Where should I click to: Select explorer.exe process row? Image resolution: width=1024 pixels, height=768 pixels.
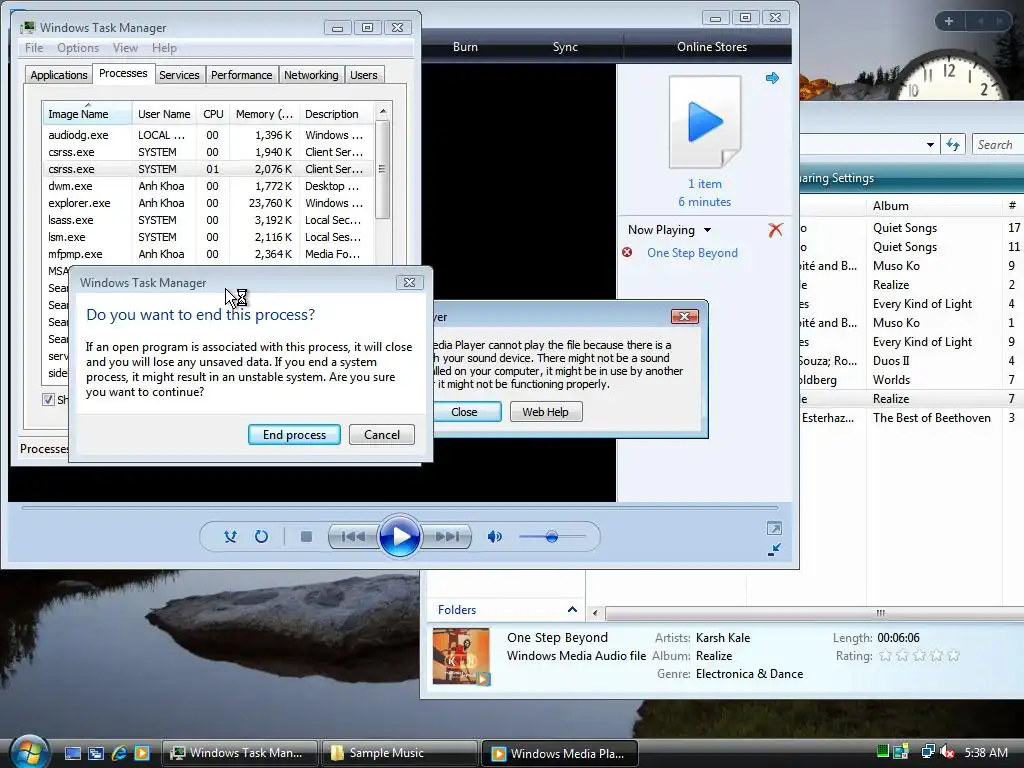pos(208,203)
